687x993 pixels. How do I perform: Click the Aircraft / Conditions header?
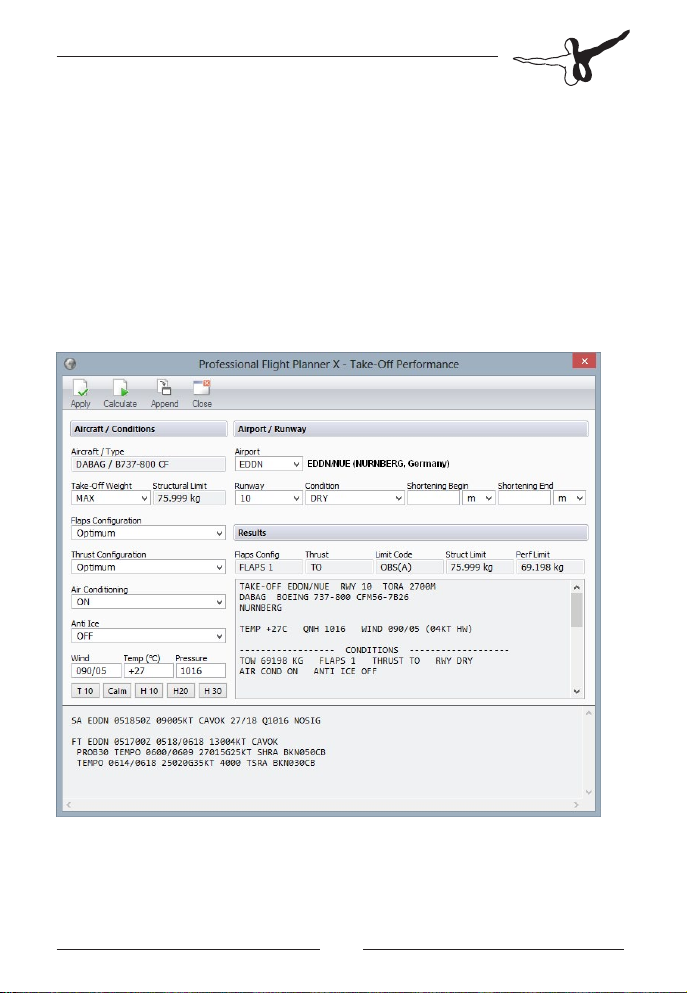(148, 429)
